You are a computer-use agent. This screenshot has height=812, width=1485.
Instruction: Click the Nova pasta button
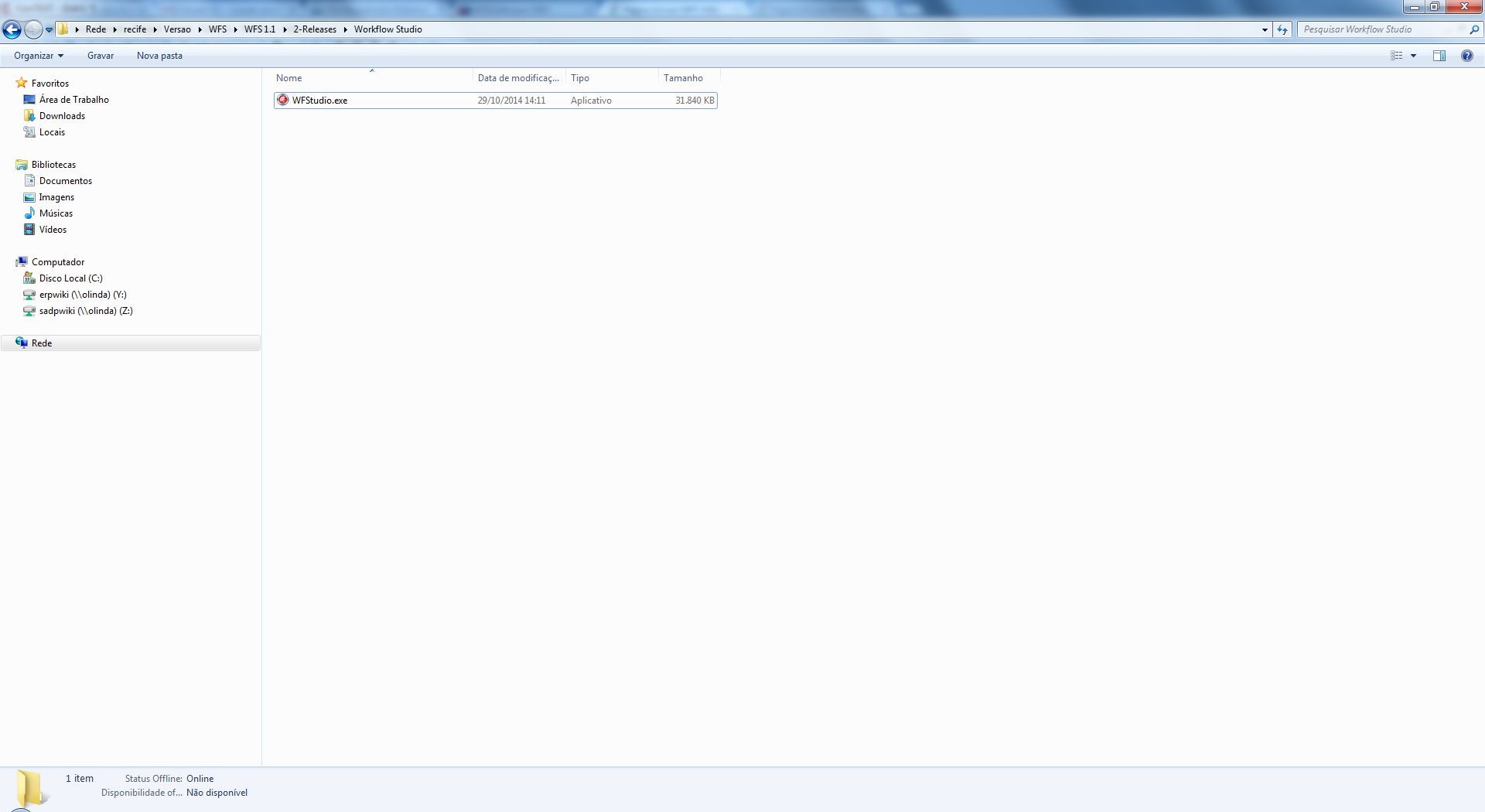pyautogui.click(x=159, y=56)
